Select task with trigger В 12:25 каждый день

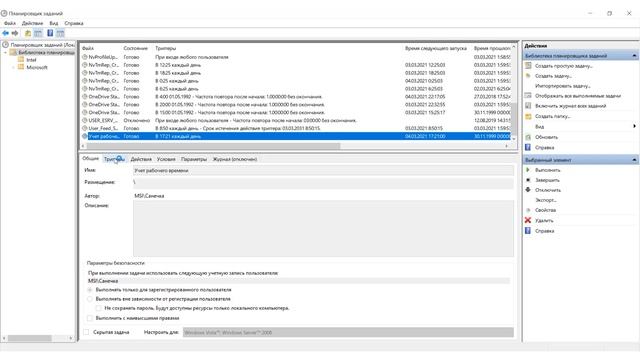click(x=296, y=65)
